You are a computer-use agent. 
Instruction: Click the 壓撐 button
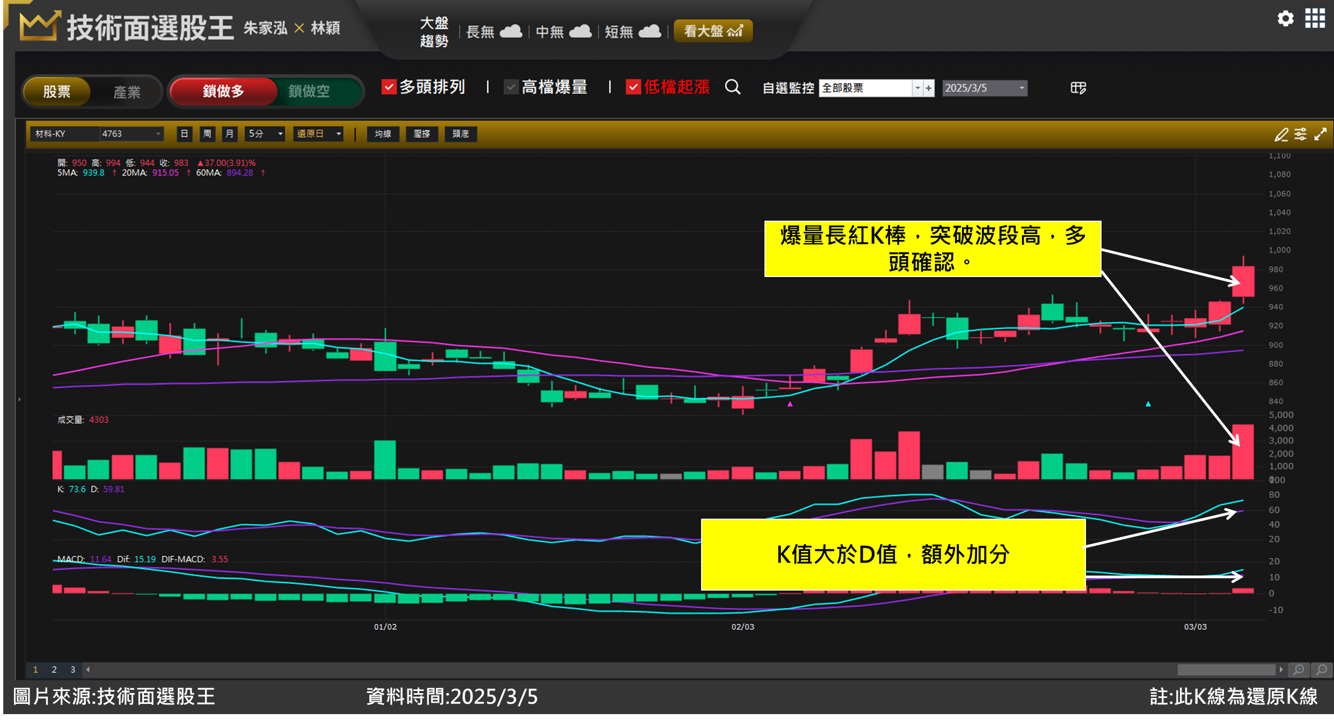coord(422,134)
